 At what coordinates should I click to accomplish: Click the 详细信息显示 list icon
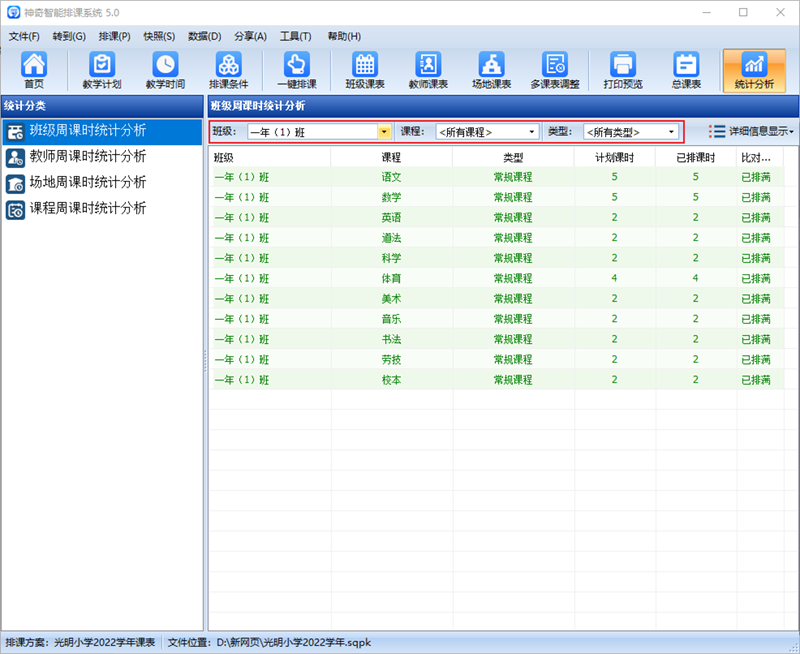pyautogui.click(x=717, y=132)
